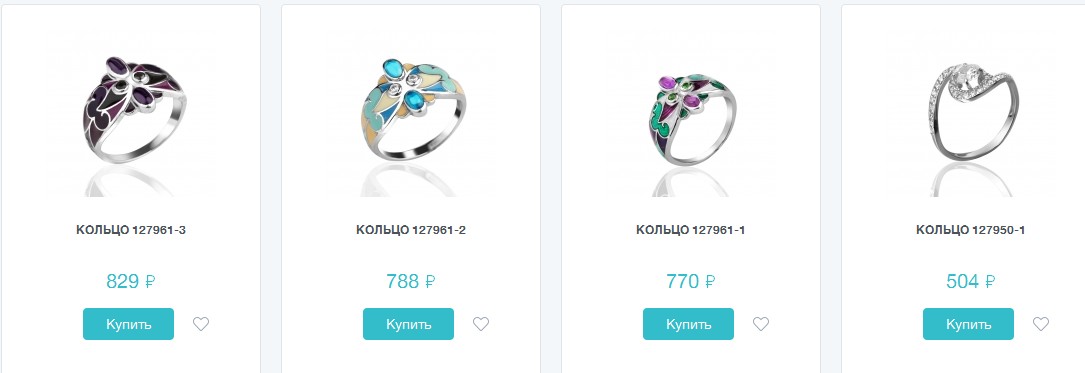Click the 504 ₽ price label

[x=970, y=281]
